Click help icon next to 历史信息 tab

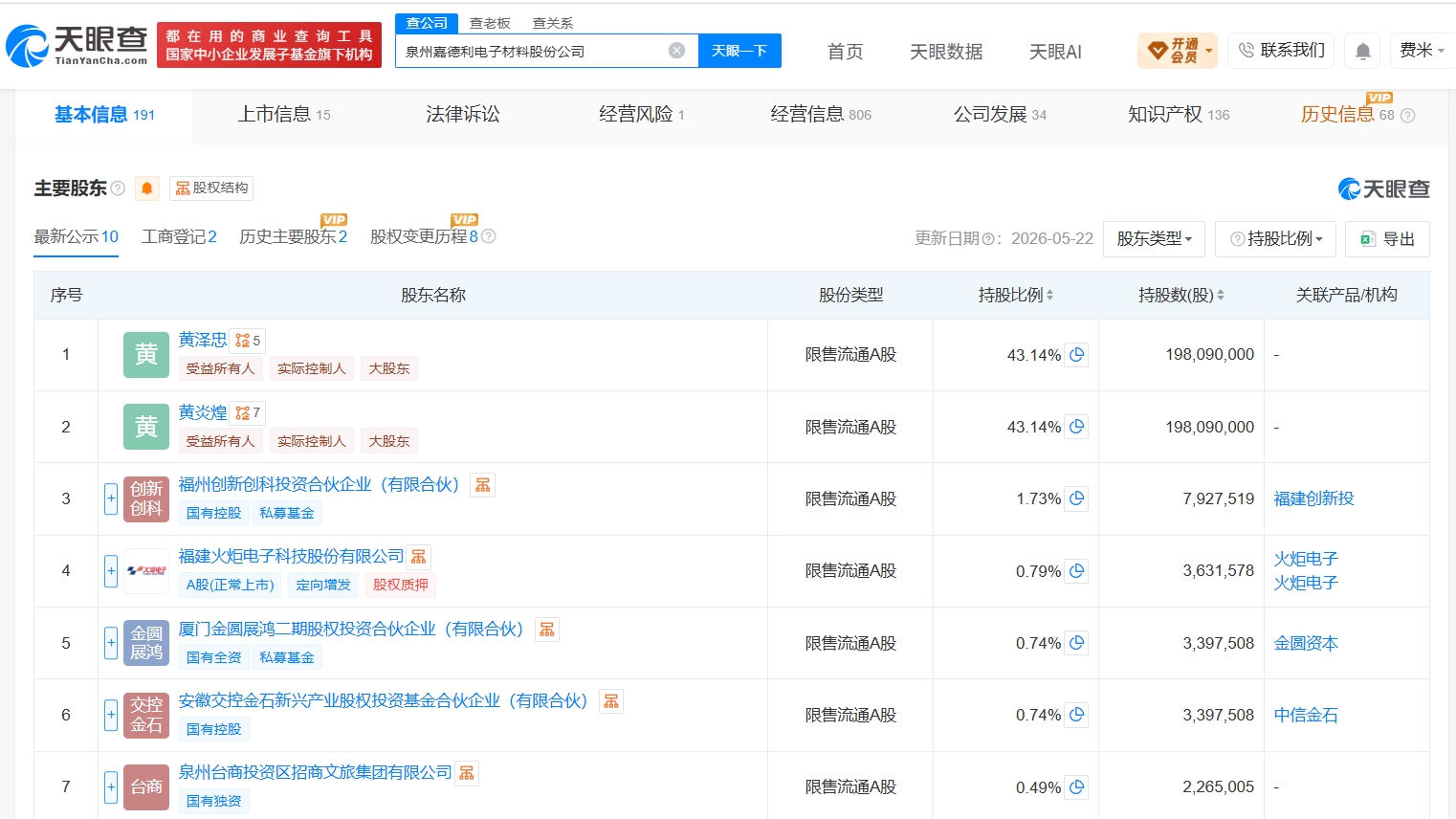click(x=1407, y=116)
